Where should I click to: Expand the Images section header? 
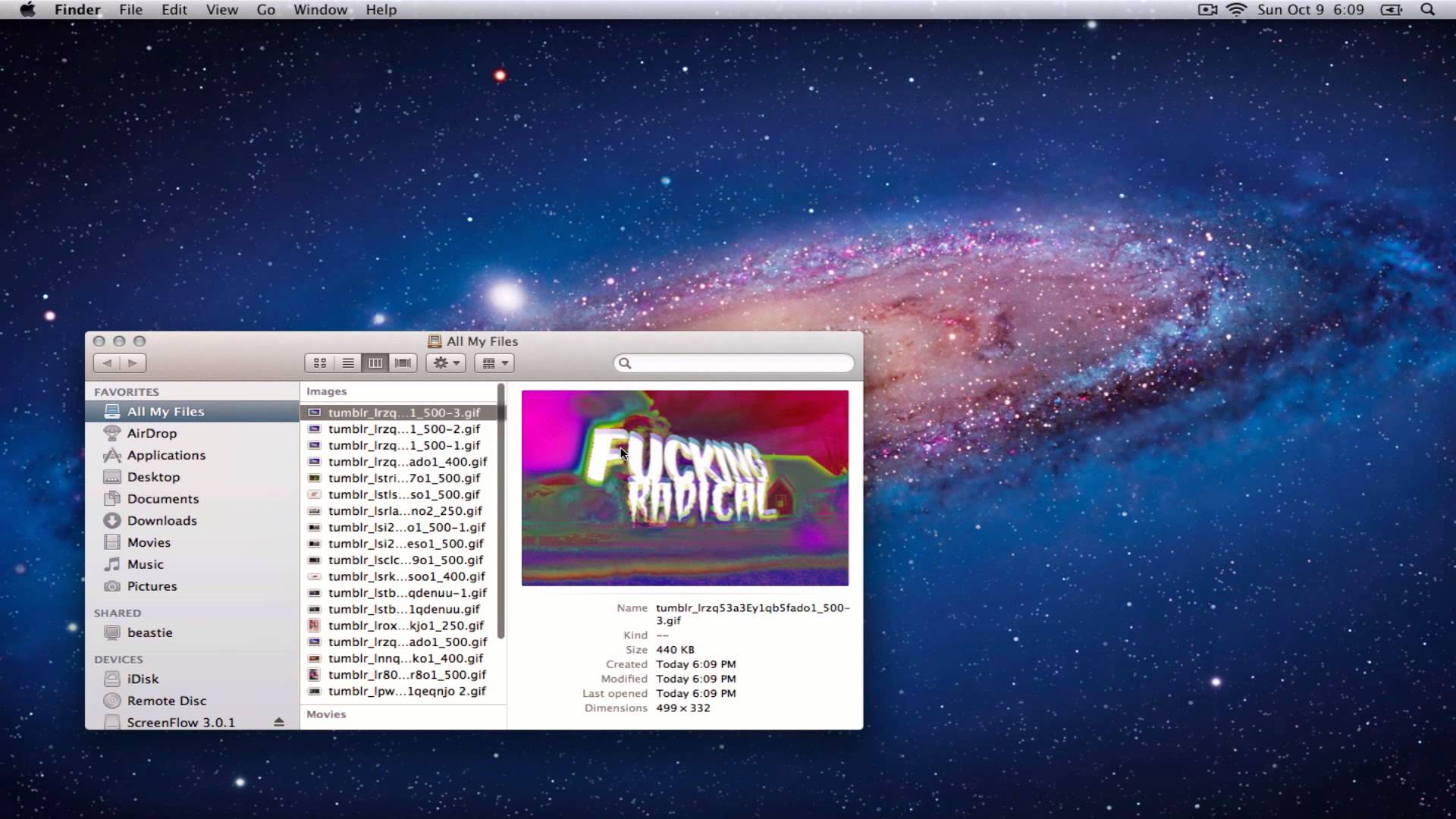click(326, 390)
